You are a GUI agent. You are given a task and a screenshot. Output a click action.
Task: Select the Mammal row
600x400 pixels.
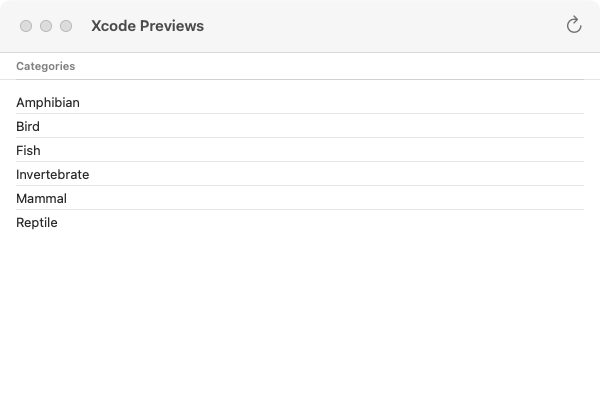41,198
